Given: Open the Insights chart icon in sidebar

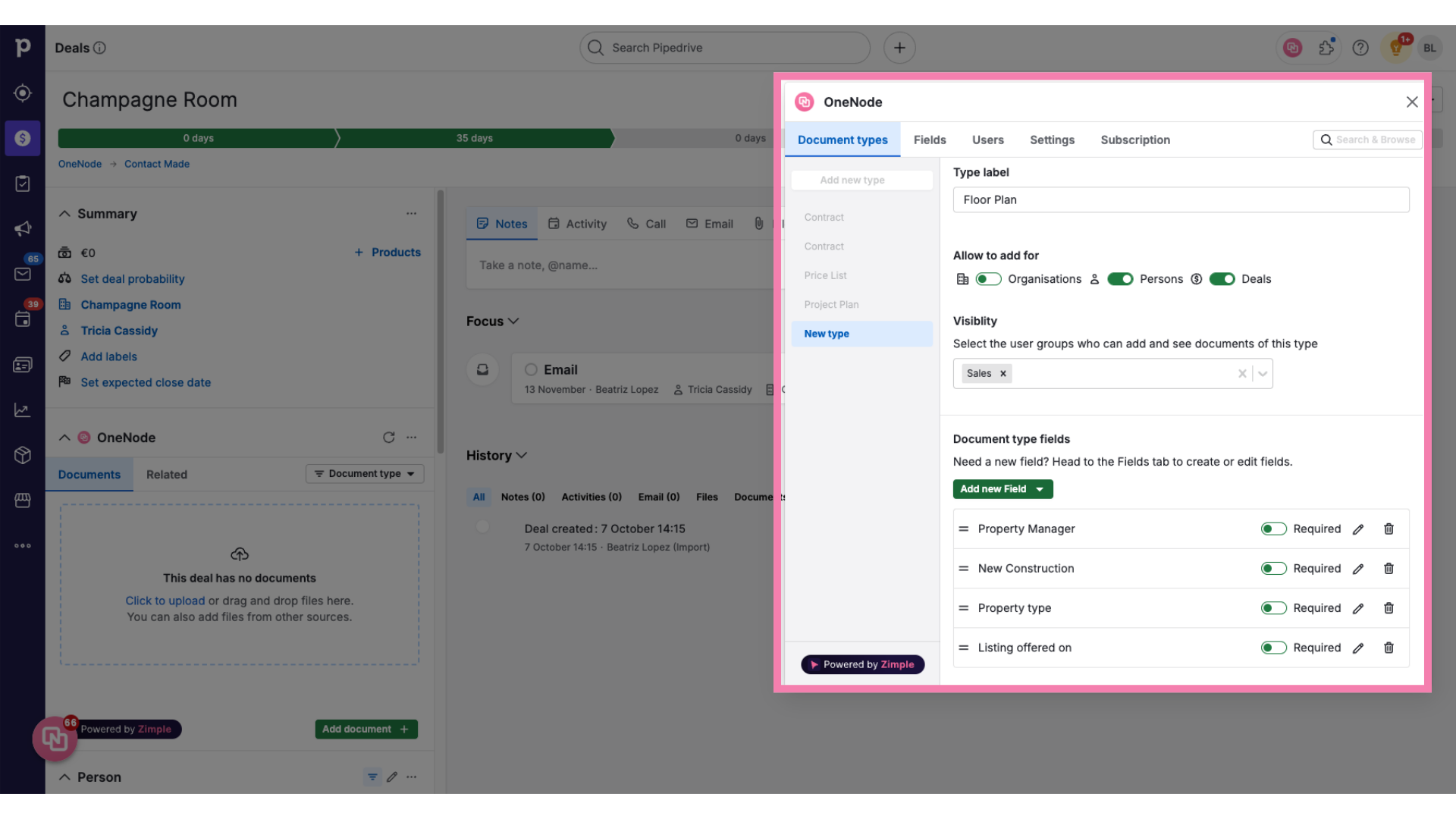Looking at the screenshot, I should [23, 410].
